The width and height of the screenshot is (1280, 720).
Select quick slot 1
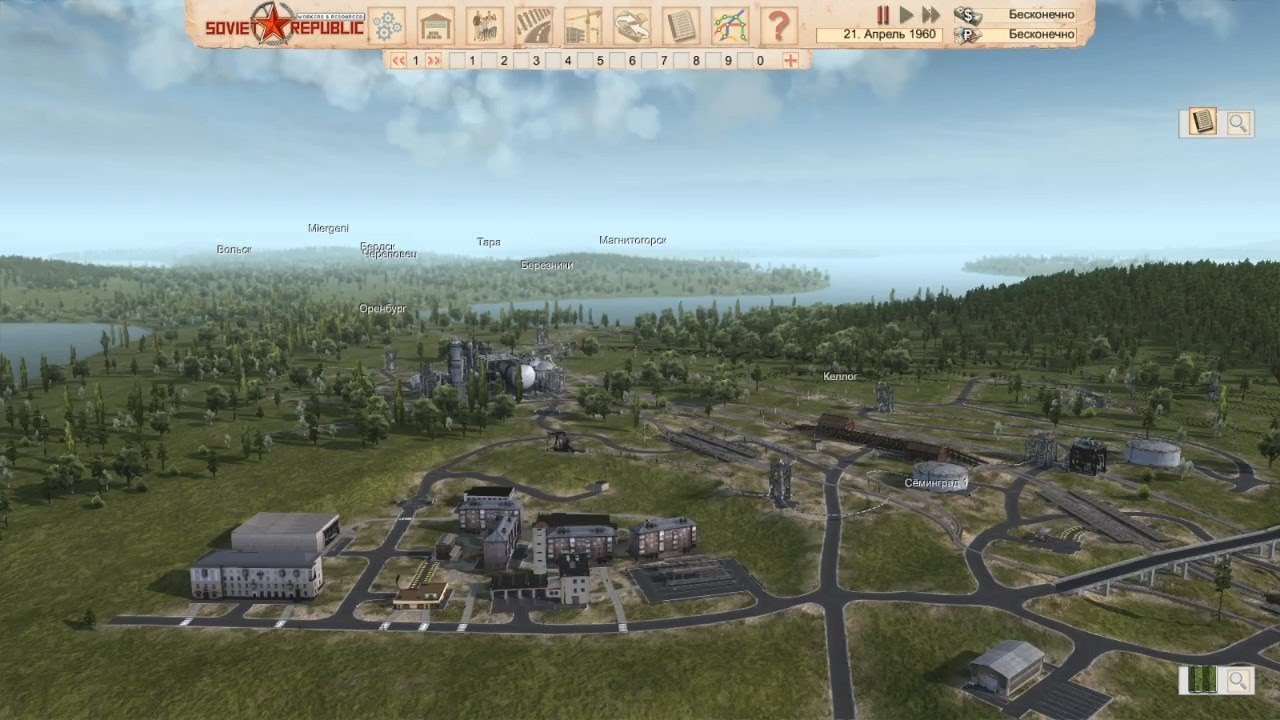(x=464, y=60)
